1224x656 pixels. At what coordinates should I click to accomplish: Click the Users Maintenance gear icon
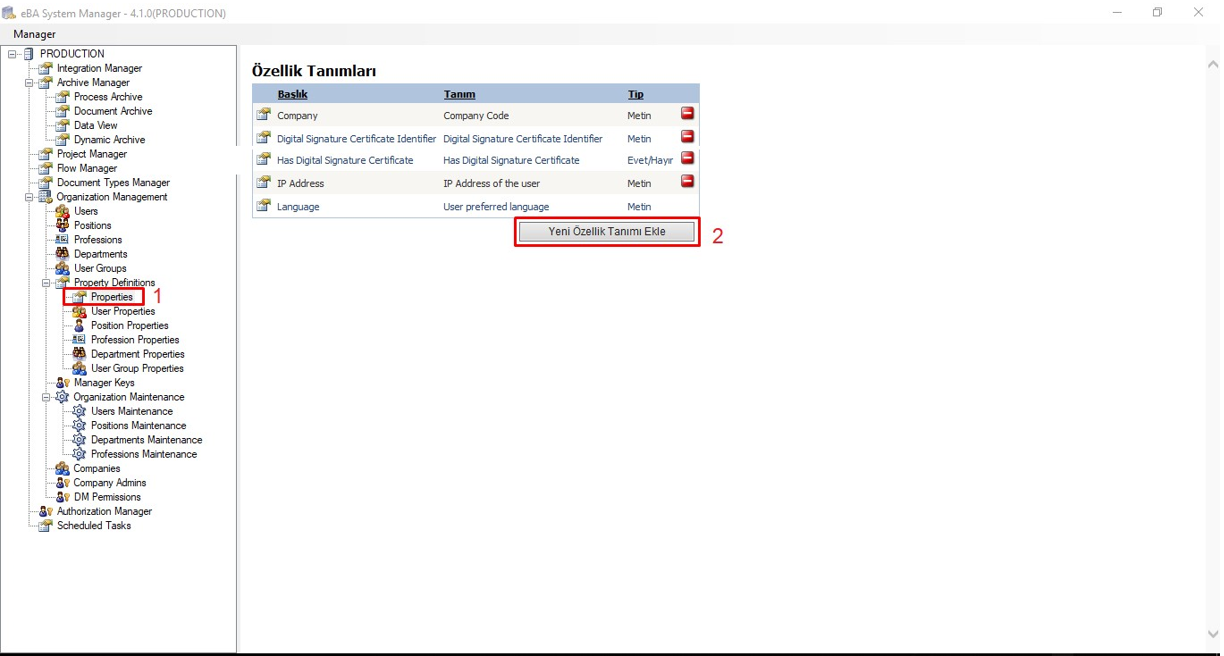[79, 411]
